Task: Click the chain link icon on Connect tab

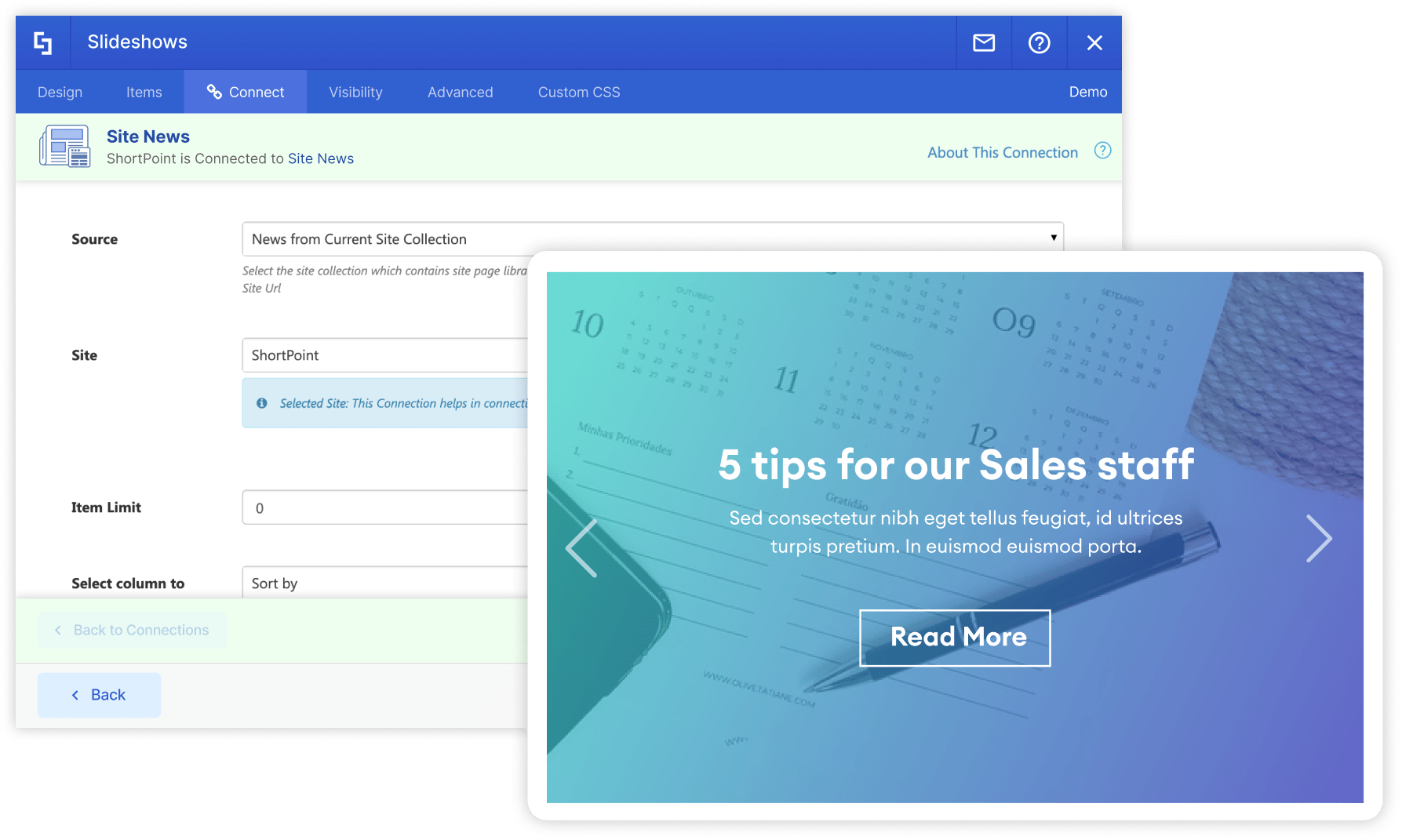Action: click(x=213, y=92)
